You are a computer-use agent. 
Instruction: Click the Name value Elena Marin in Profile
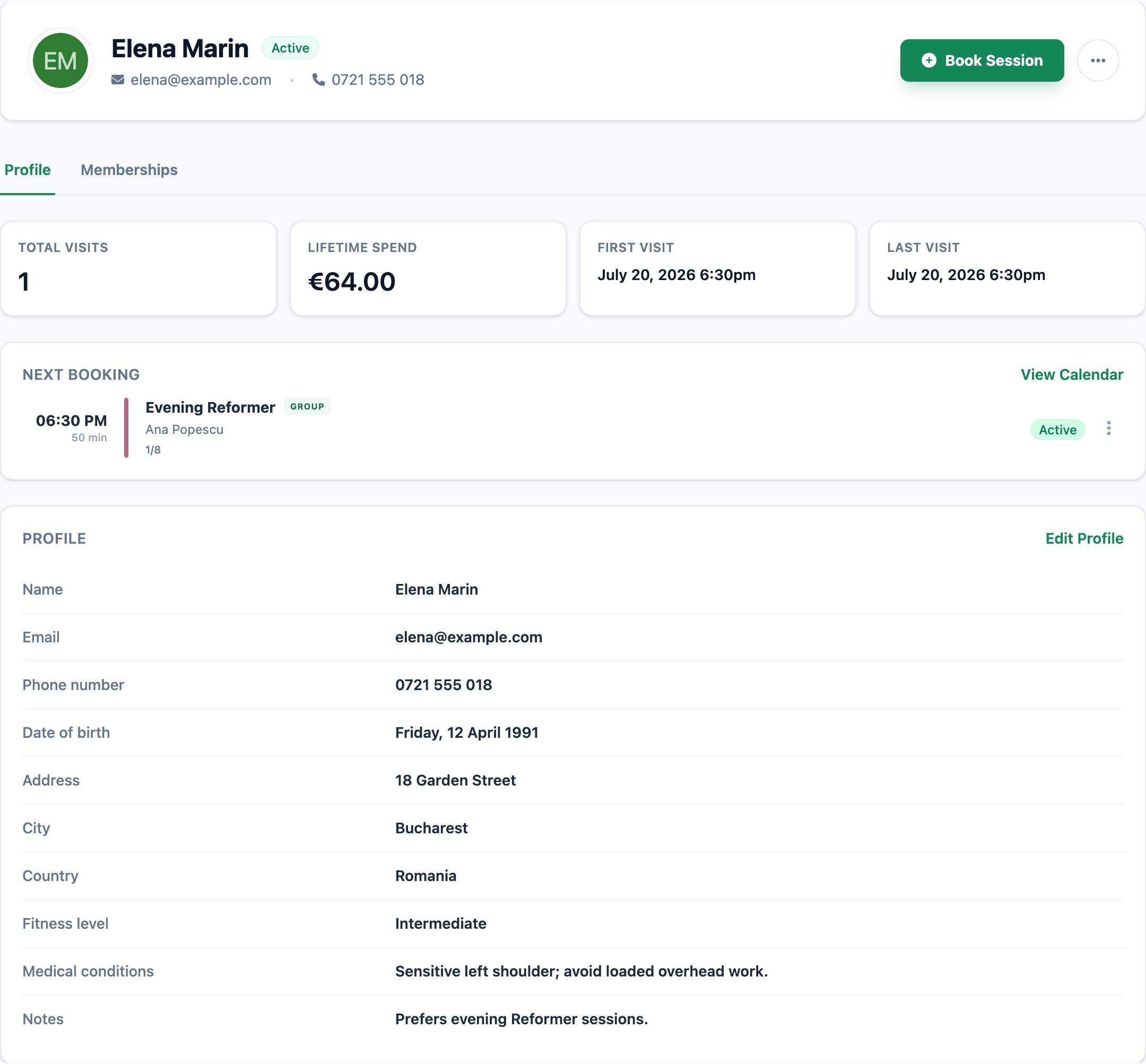pyautogui.click(x=437, y=589)
